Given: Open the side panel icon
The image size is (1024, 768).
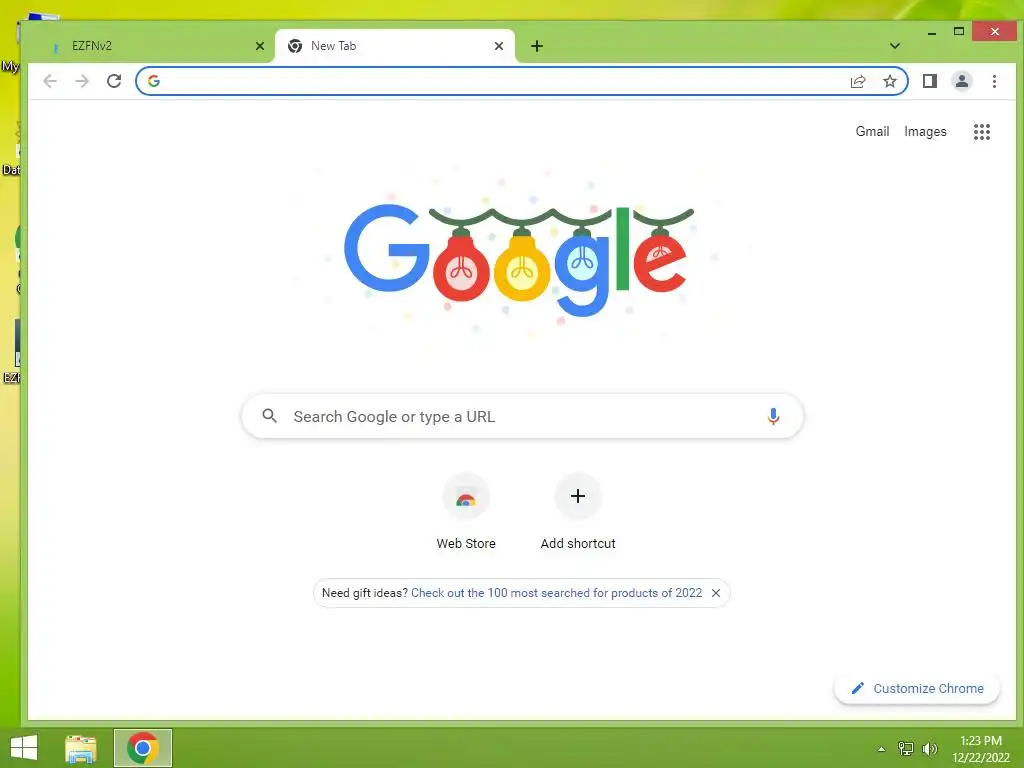Looking at the screenshot, I should point(929,81).
